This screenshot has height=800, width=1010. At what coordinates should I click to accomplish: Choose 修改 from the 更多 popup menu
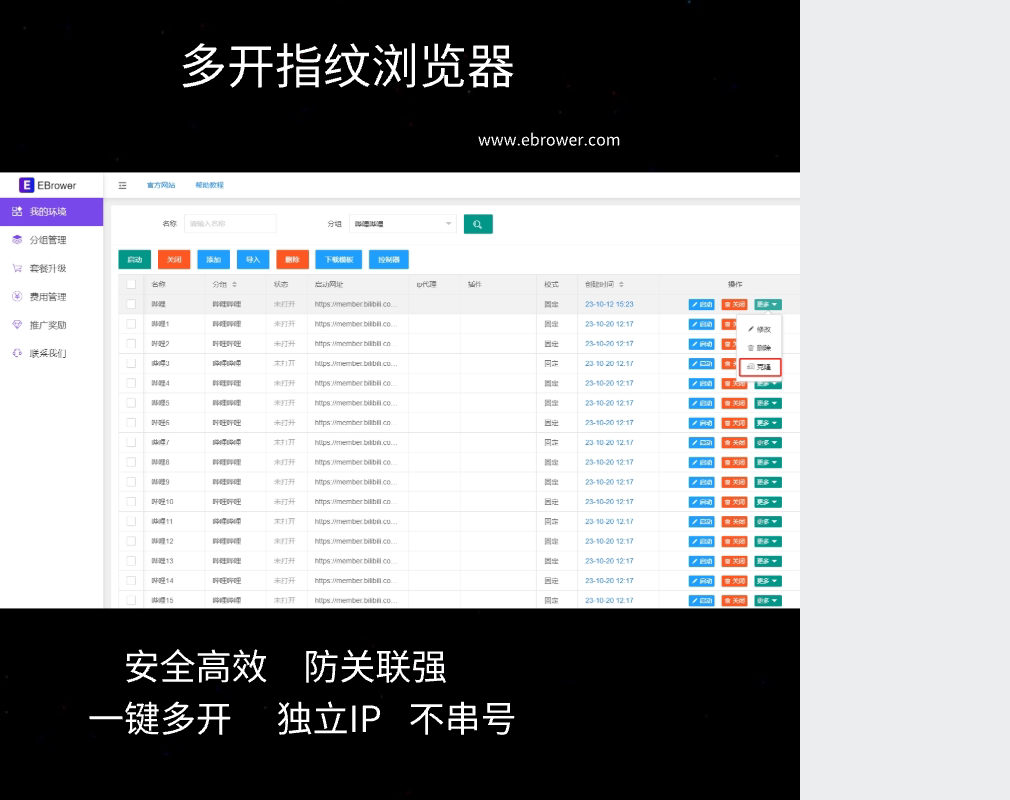pyautogui.click(x=760, y=329)
